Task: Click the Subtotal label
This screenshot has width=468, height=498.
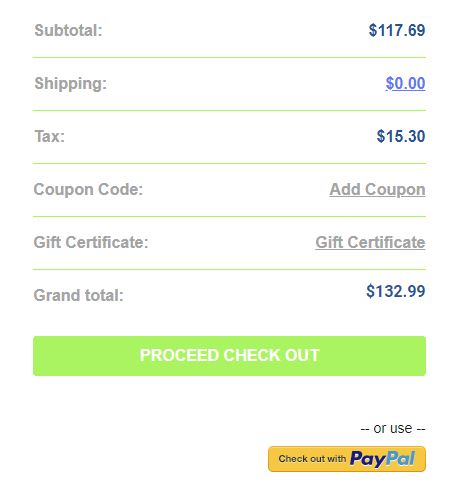Action: point(68,30)
